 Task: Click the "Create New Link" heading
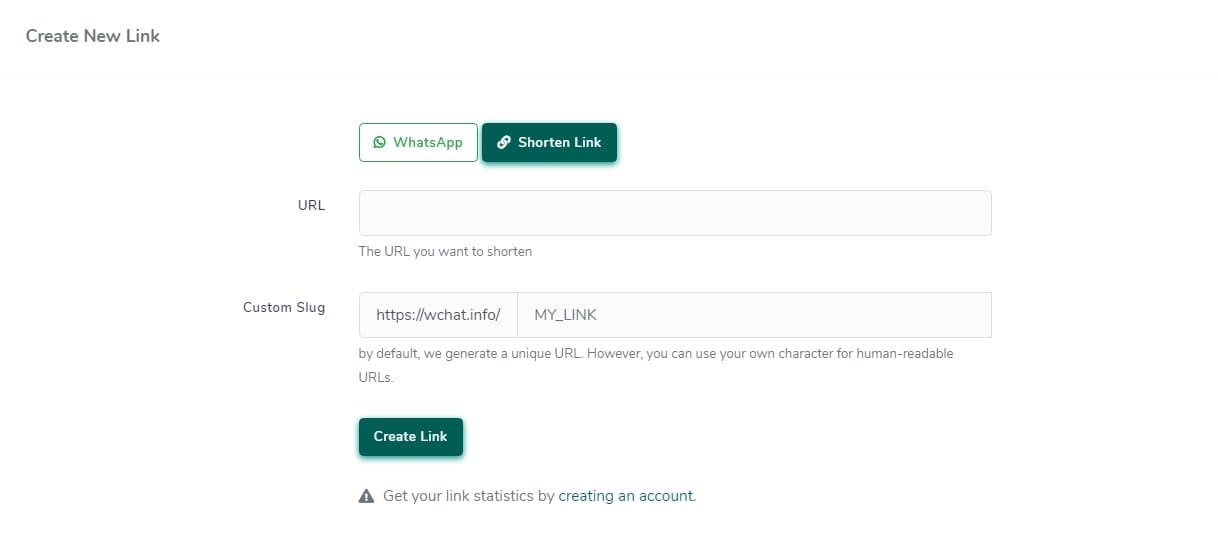tap(93, 36)
